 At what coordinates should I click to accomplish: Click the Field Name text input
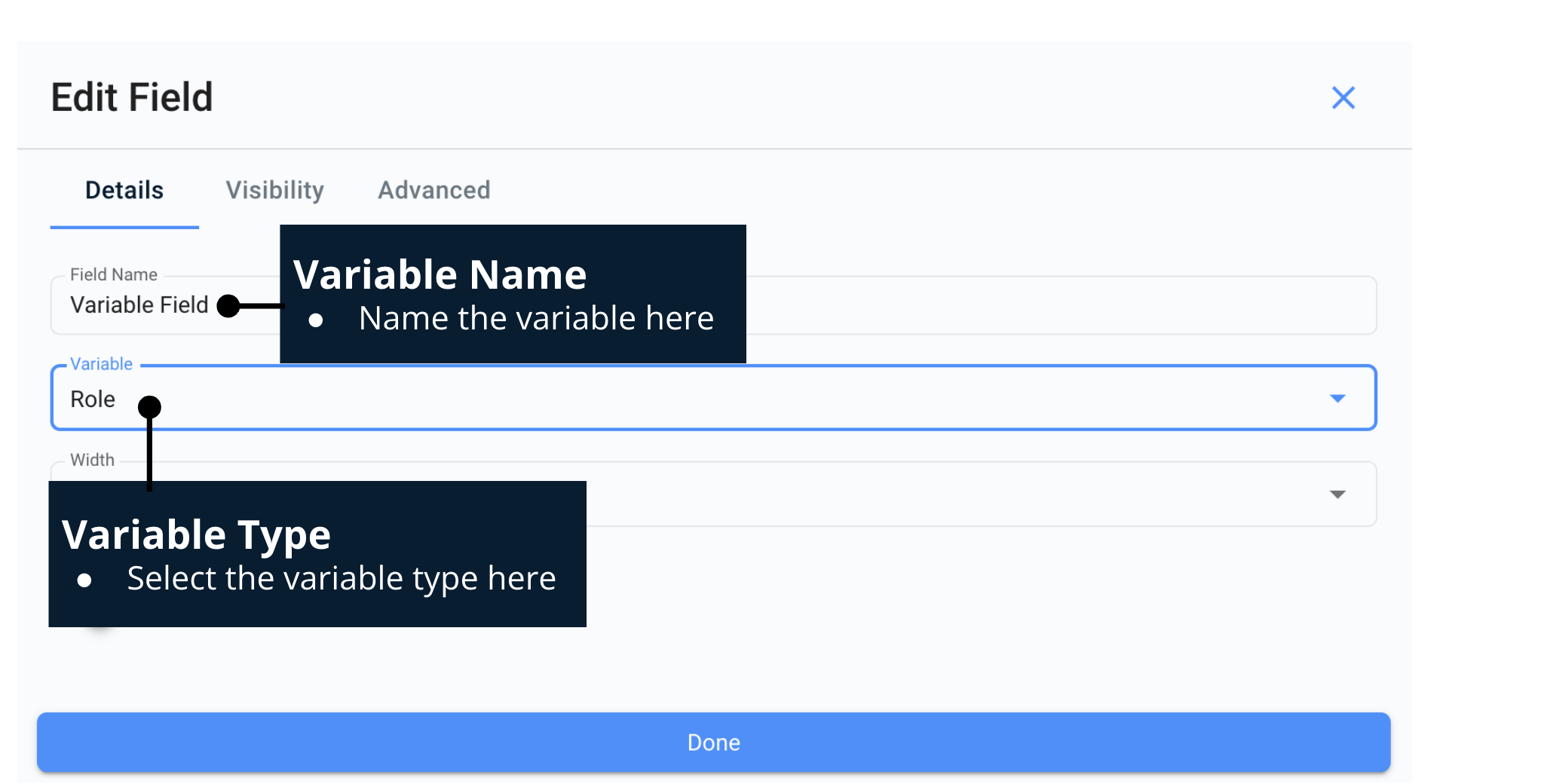coord(1055,305)
